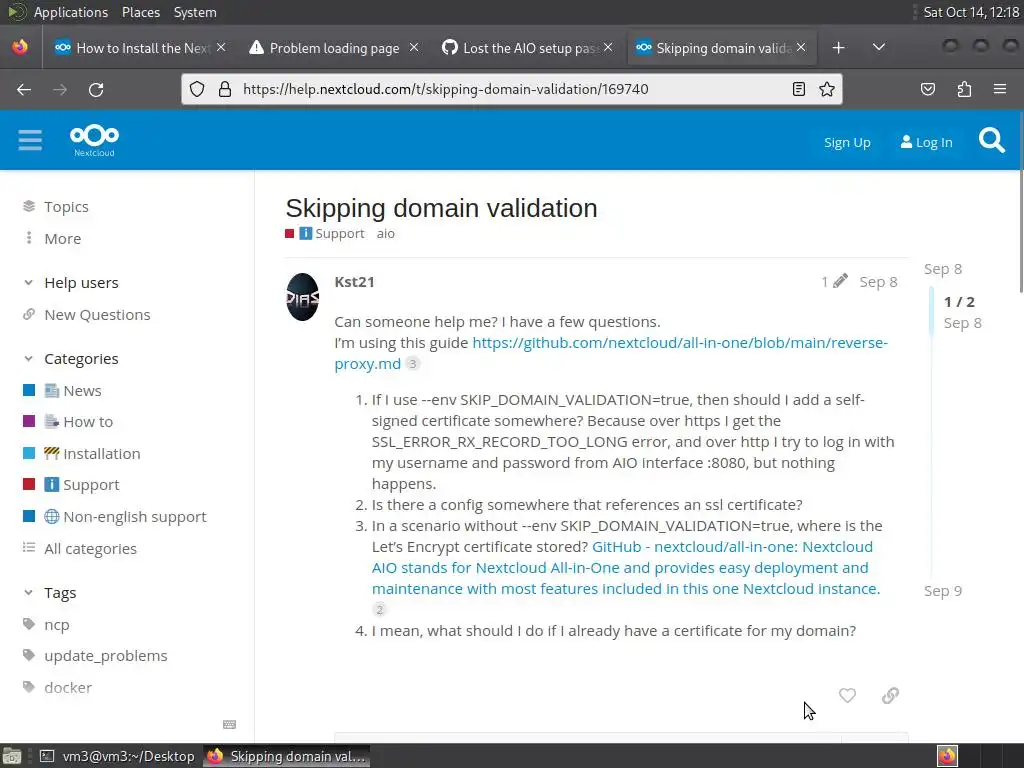The image size is (1024, 768).
Task: Click the Nextcloud logo in the header
Action: pyautogui.click(x=94, y=140)
